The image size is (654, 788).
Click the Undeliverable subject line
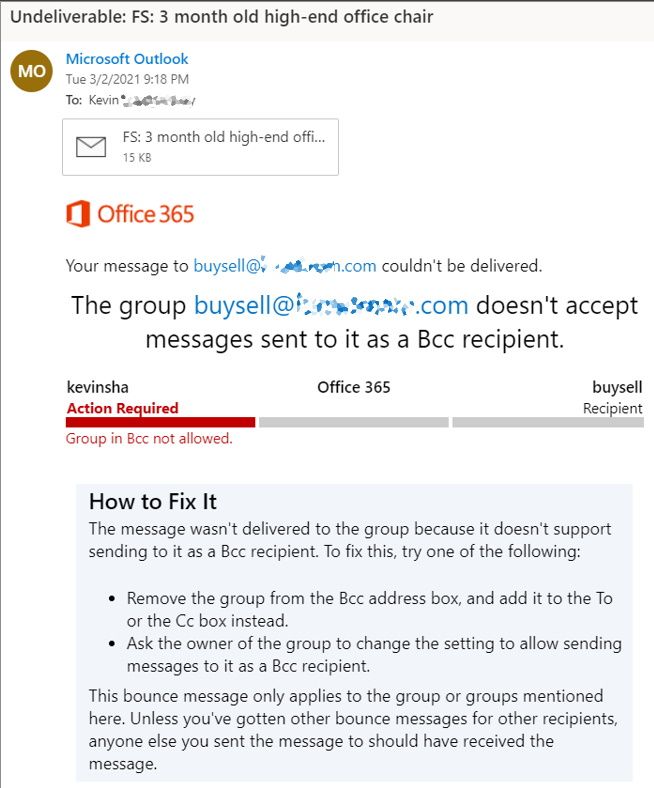pyautogui.click(x=221, y=17)
